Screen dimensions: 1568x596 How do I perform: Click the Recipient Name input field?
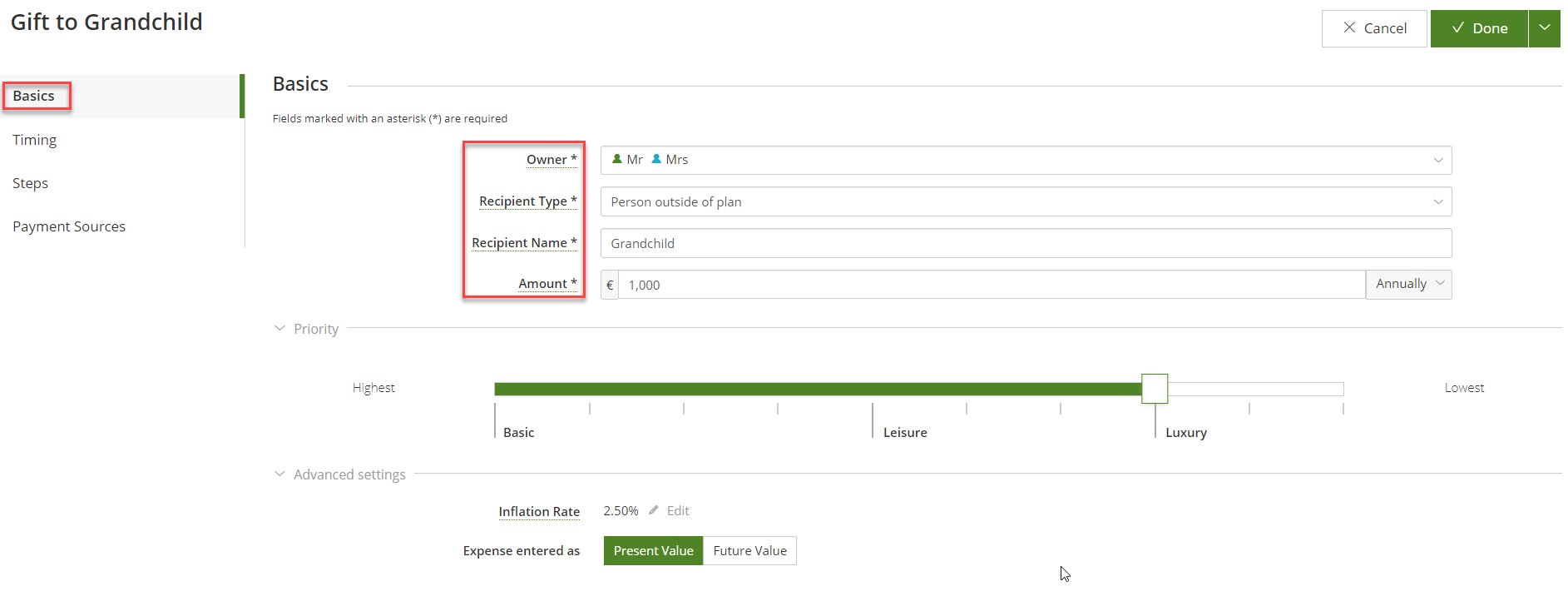1025,243
